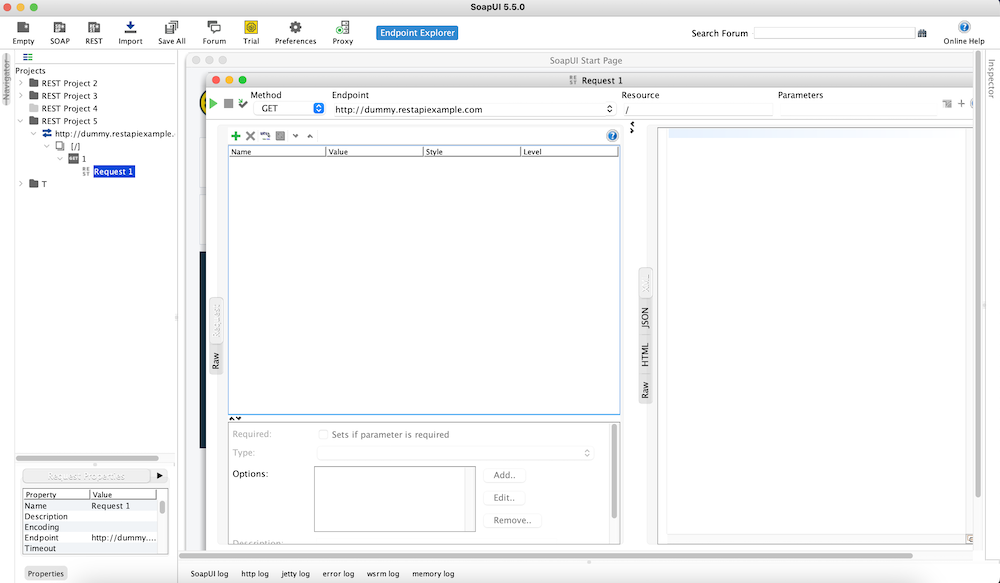
Task: Open the memory log tab
Action: pyautogui.click(x=433, y=573)
